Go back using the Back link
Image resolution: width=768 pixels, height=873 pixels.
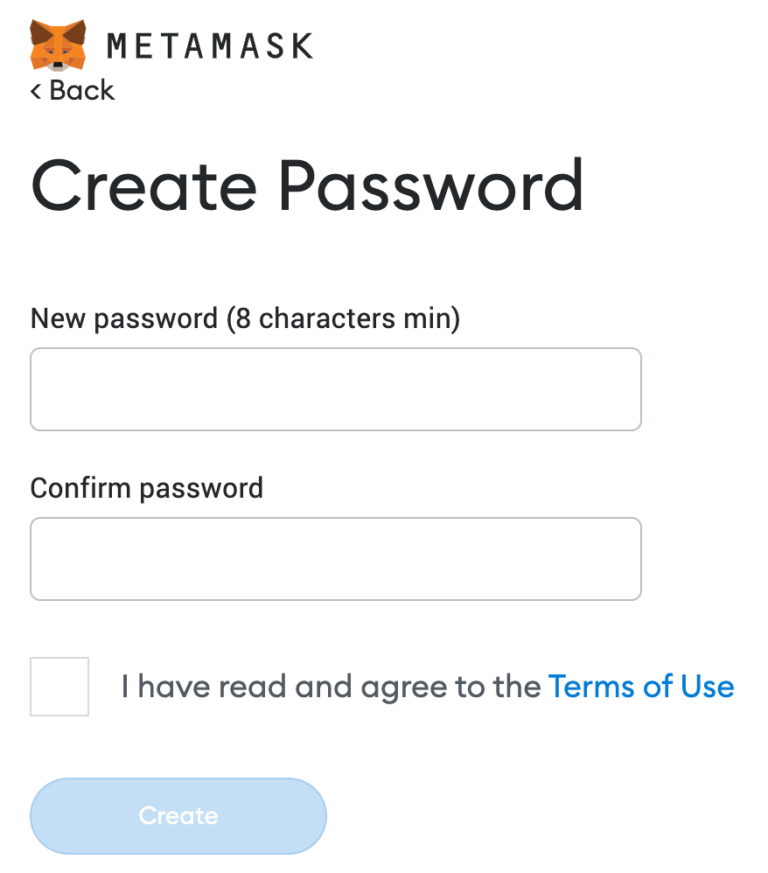[81, 91]
